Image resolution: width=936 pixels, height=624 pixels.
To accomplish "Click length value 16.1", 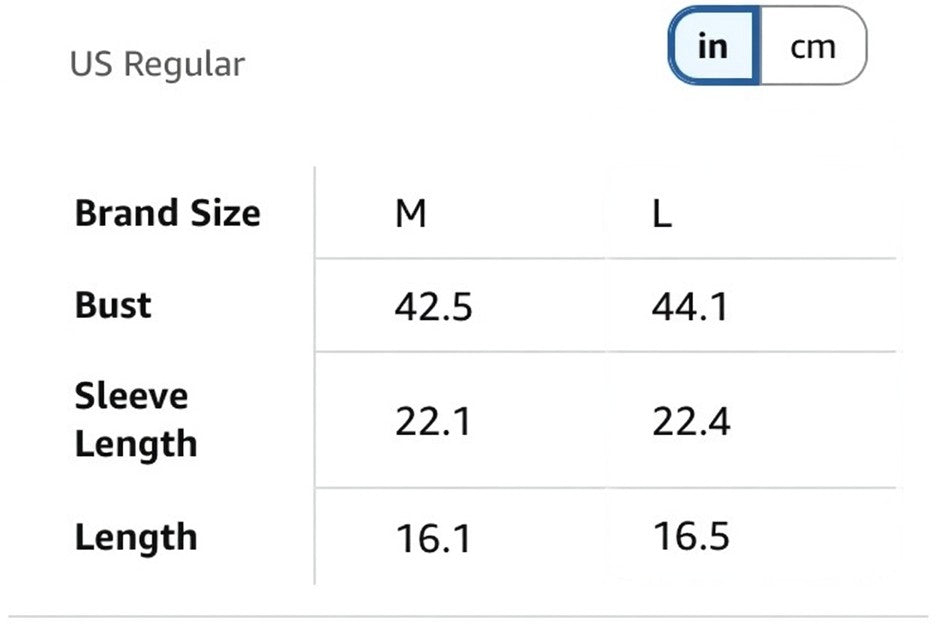I will [433, 538].
